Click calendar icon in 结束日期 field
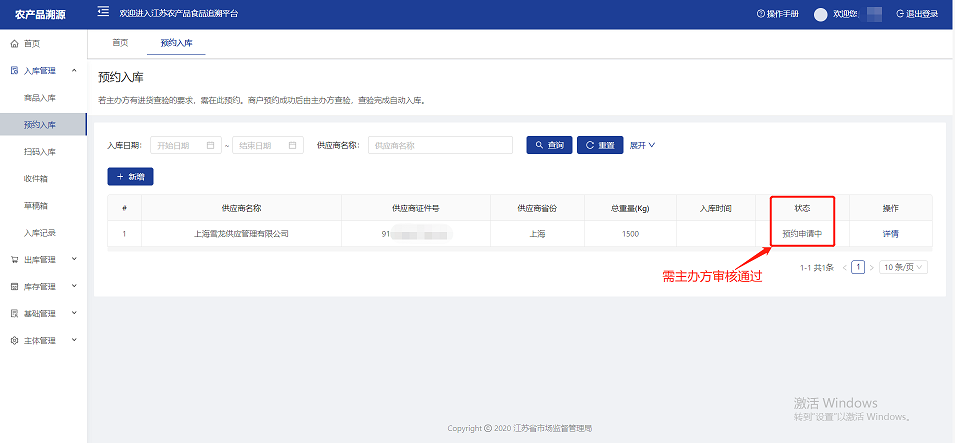955x443 pixels. pyautogui.click(x=293, y=145)
